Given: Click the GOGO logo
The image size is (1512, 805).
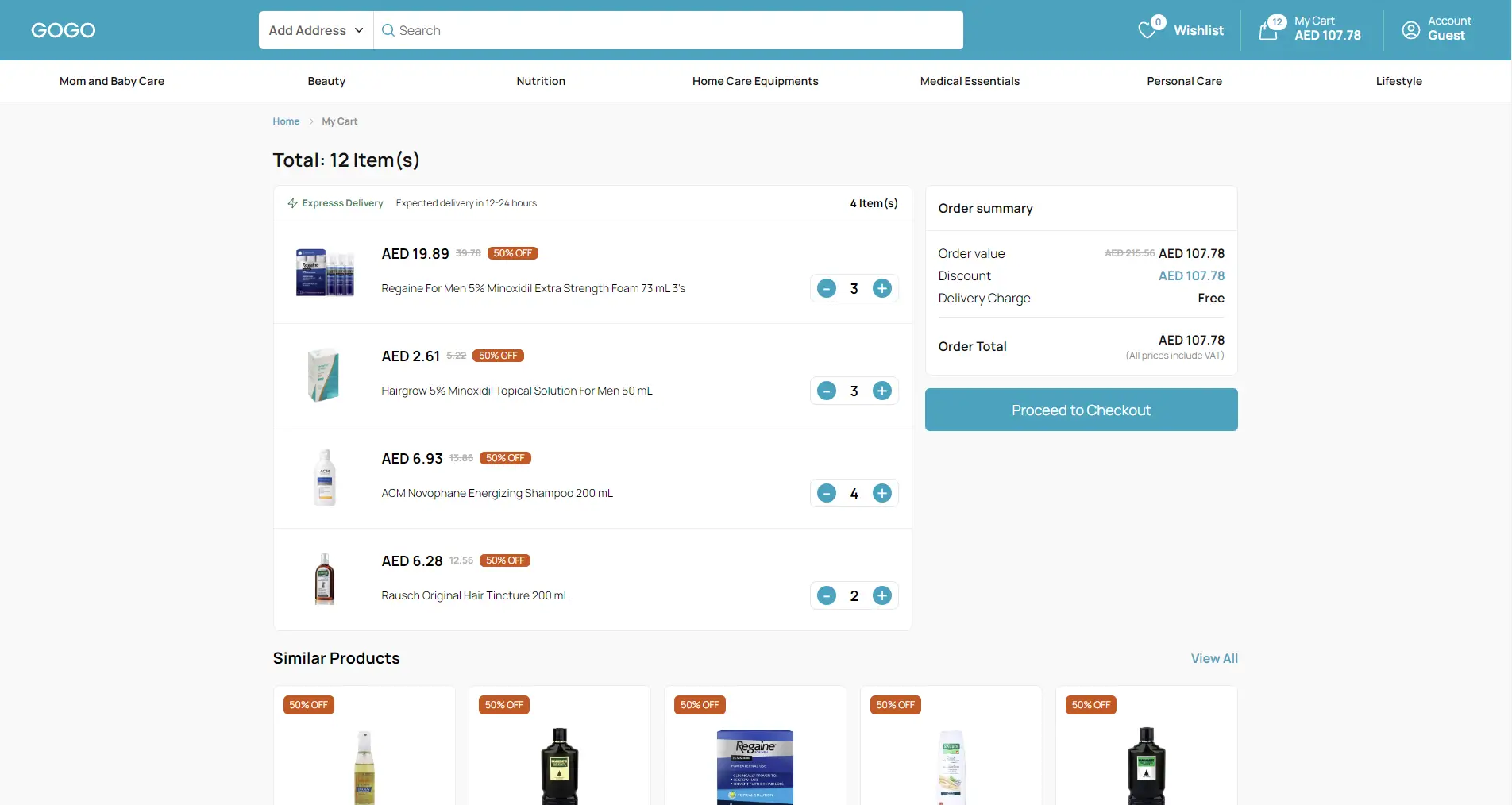Looking at the screenshot, I should click(63, 30).
